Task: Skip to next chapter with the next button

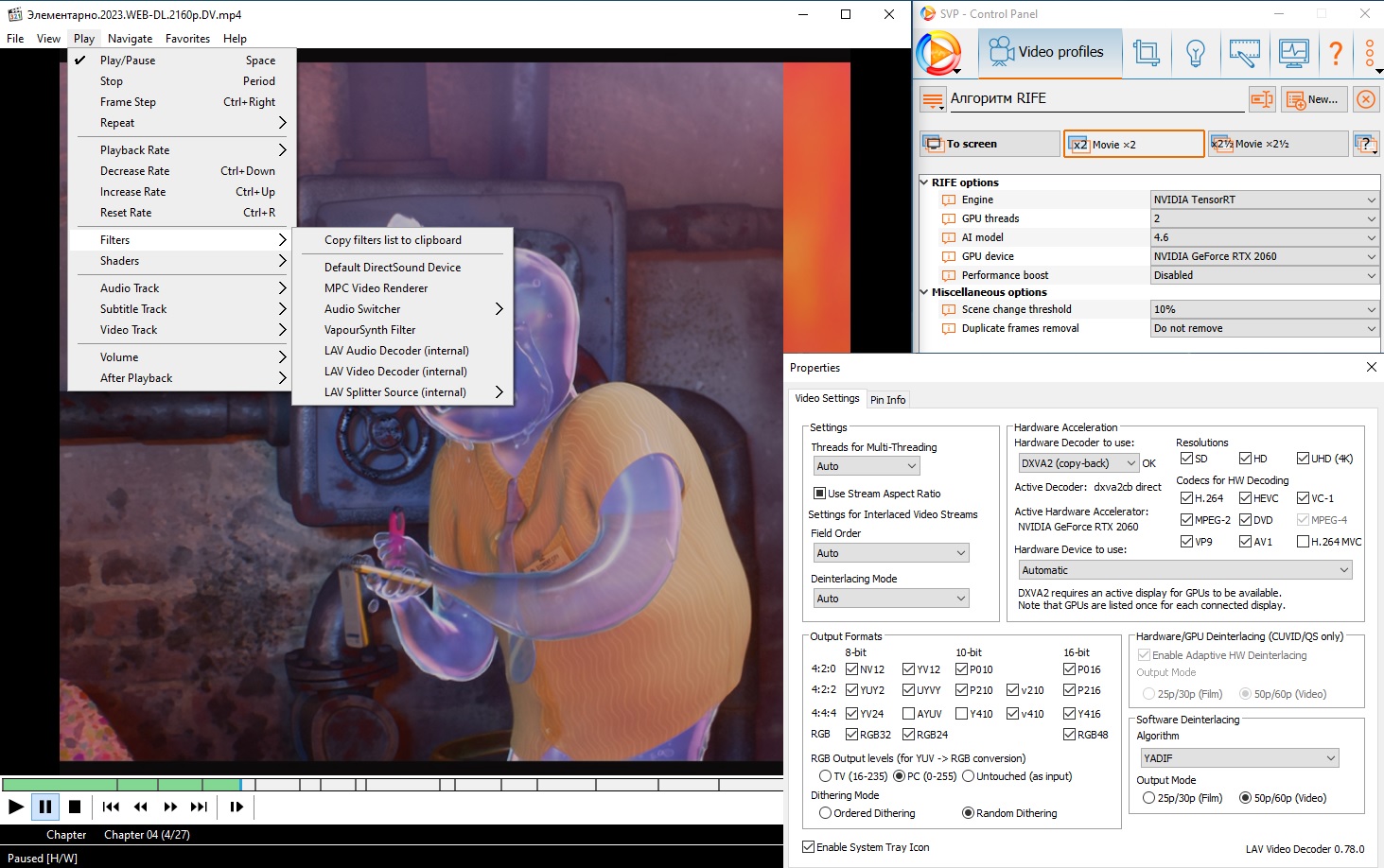Action: pos(199,807)
